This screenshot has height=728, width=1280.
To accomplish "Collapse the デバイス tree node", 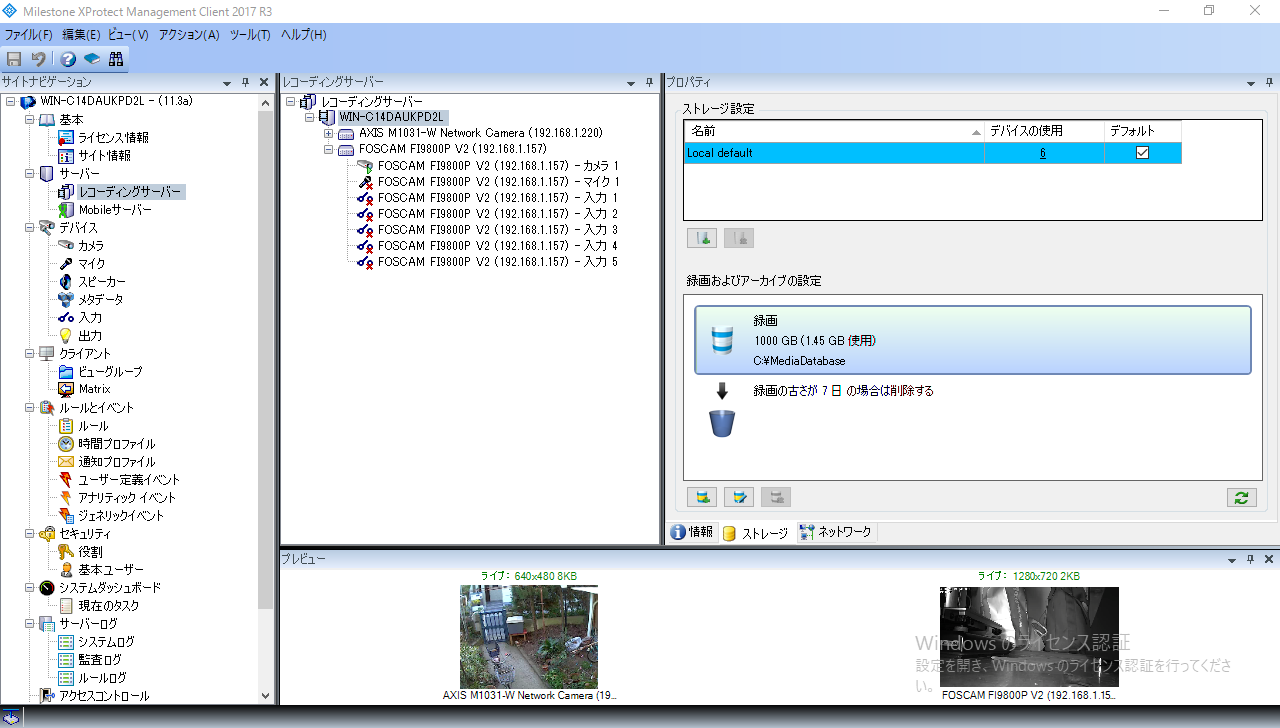I will pos(30,228).
